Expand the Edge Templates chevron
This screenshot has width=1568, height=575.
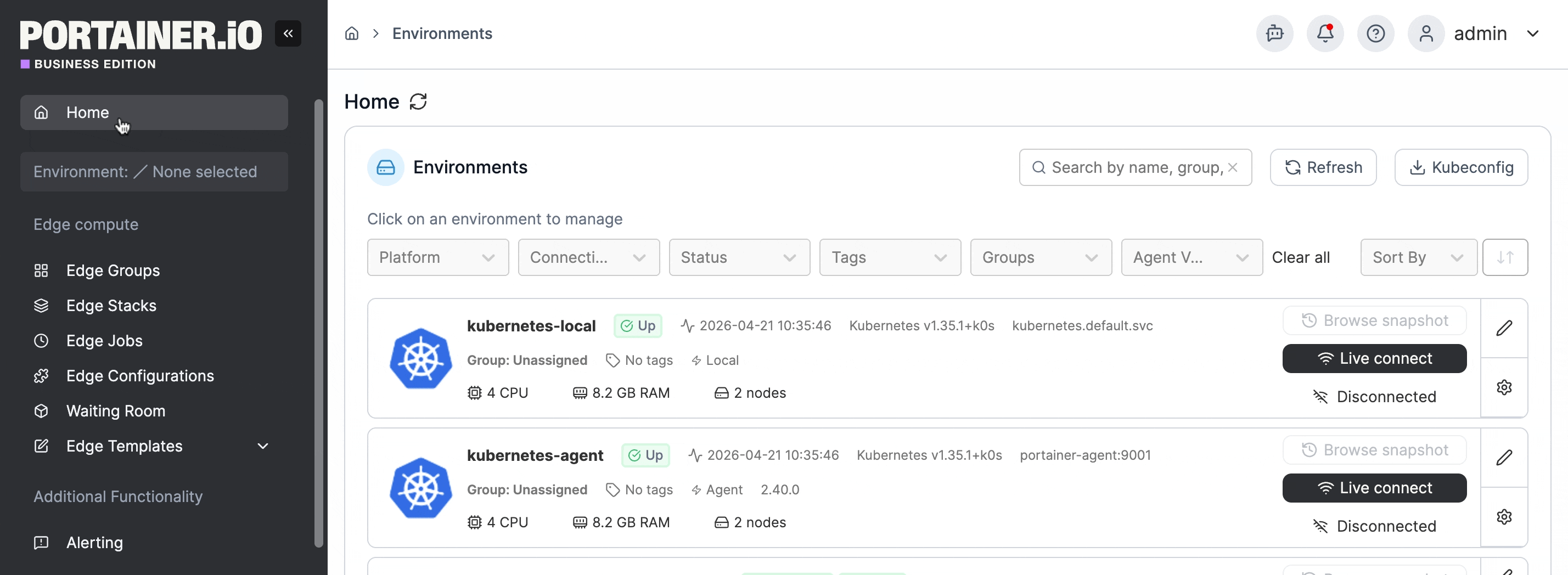coord(263,446)
